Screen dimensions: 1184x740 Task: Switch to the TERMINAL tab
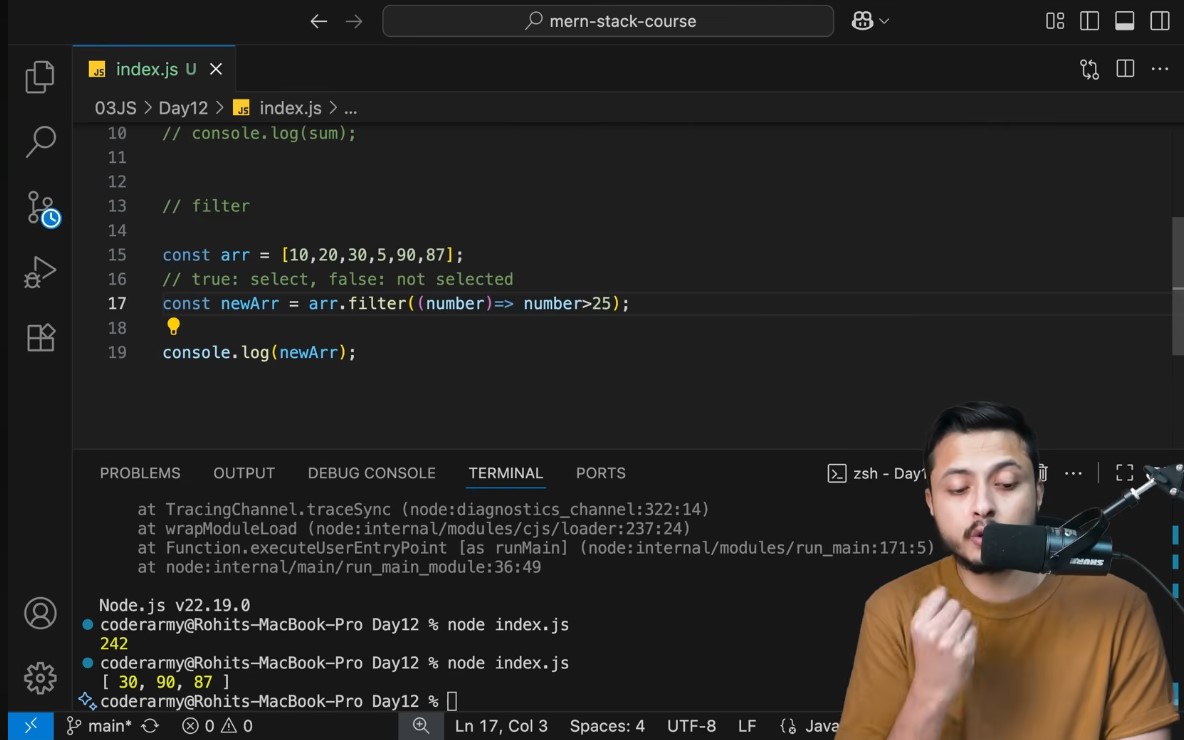[505, 473]
